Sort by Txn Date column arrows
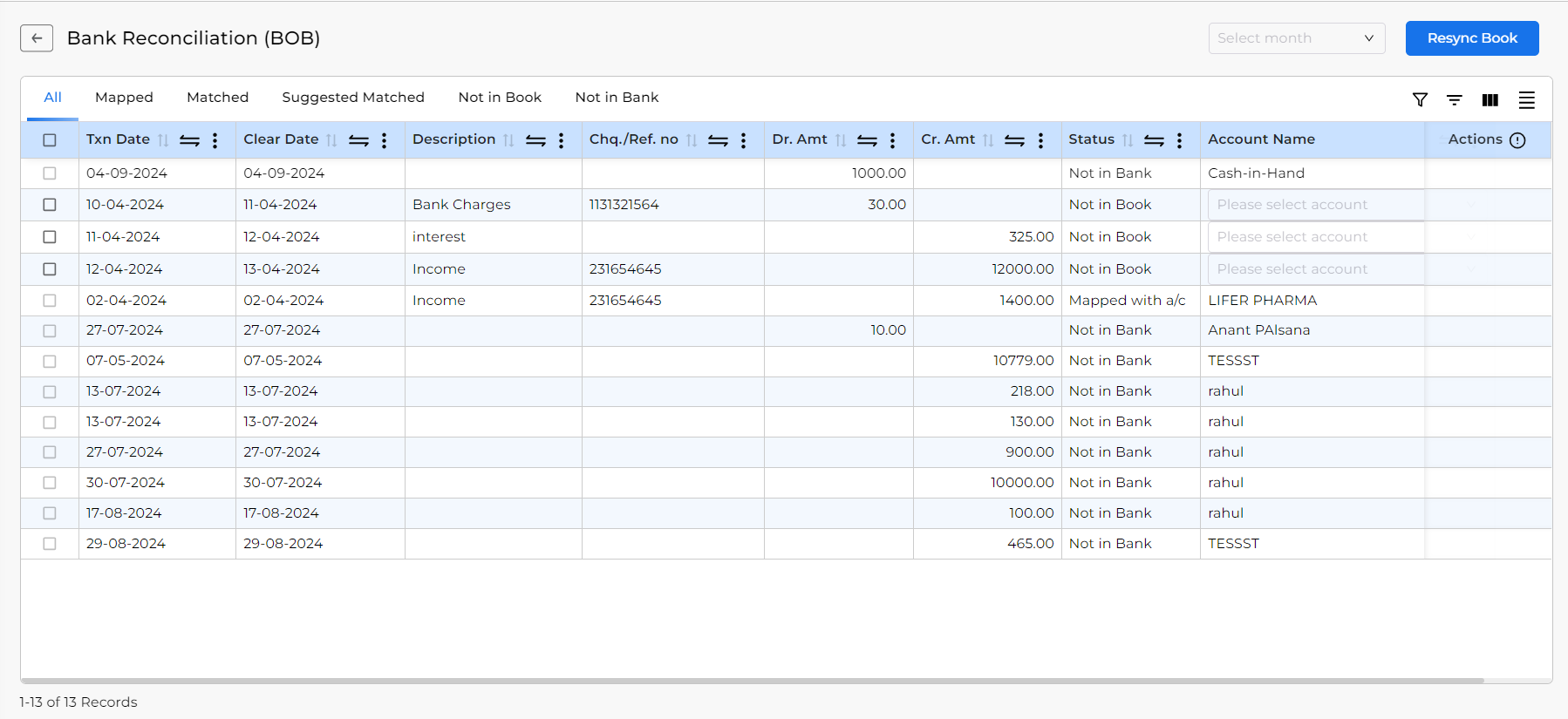The height and width of the screenshot is (719, 1568). (x=163, y=140)
